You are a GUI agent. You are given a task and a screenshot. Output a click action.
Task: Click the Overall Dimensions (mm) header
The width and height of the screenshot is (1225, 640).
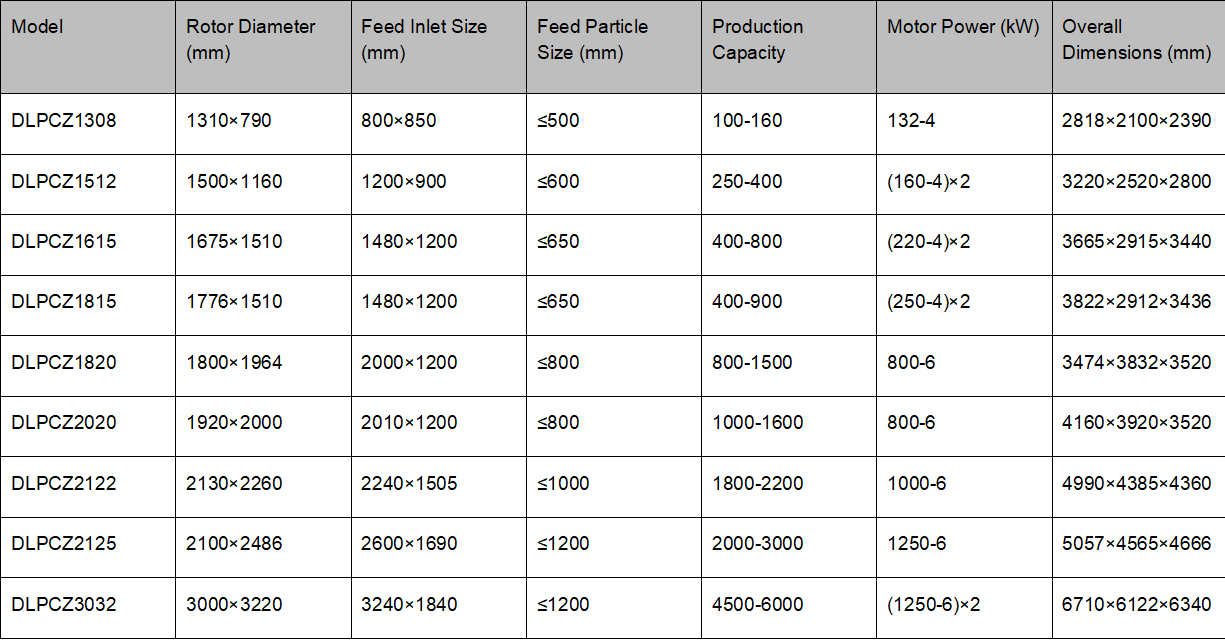[1139, 47]
